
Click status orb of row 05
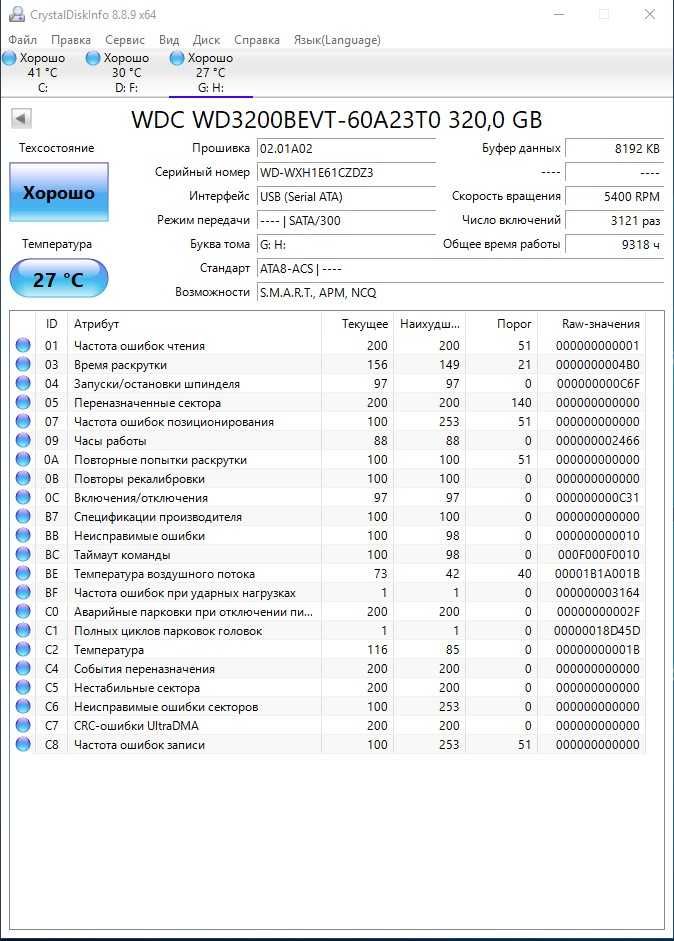coord(23,402)
